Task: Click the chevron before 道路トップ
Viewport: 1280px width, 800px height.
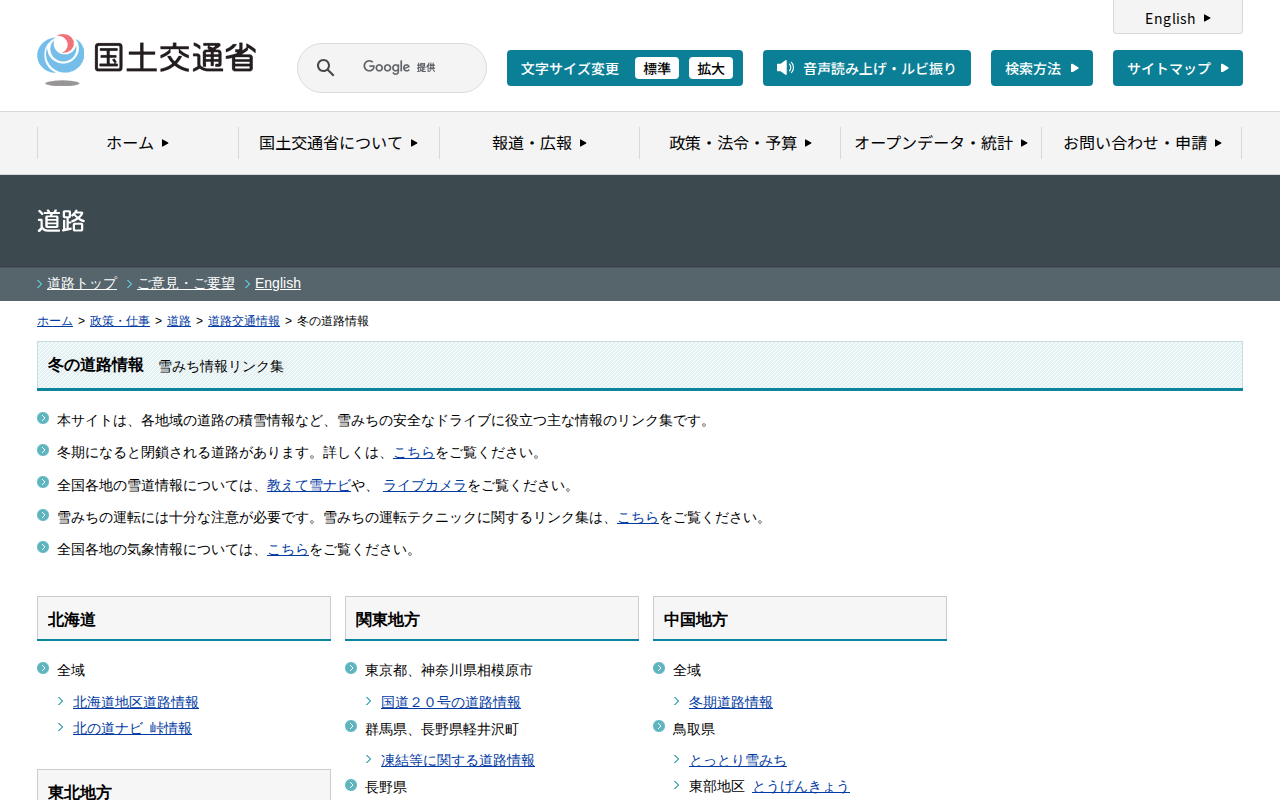Action: tap(40, 284)
